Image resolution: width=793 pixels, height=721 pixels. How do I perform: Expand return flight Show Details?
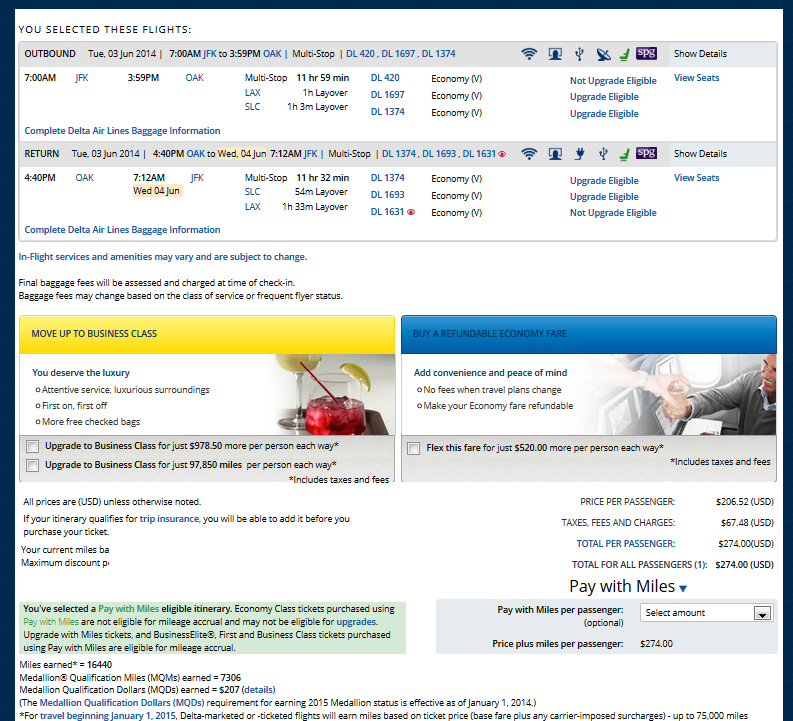[700, 154]
